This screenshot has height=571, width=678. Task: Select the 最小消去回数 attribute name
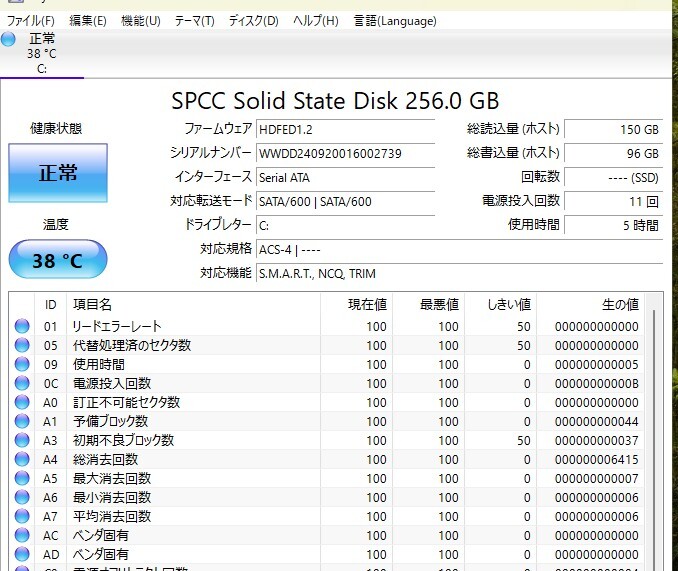[112, 498]
